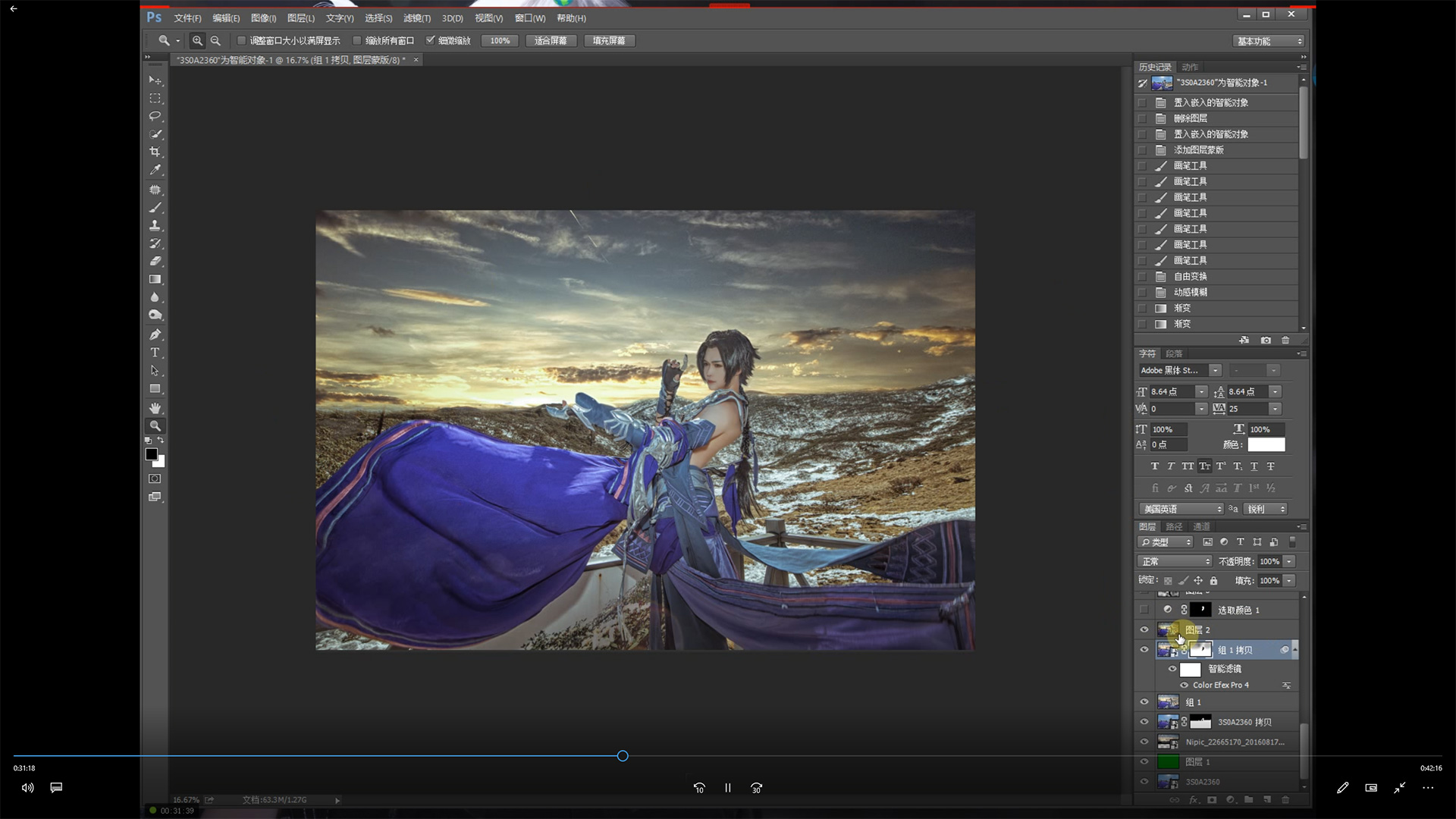1456x819 pixels.
Task: Hide the 图层 2 layer
Action: [x=1144, y=630]
